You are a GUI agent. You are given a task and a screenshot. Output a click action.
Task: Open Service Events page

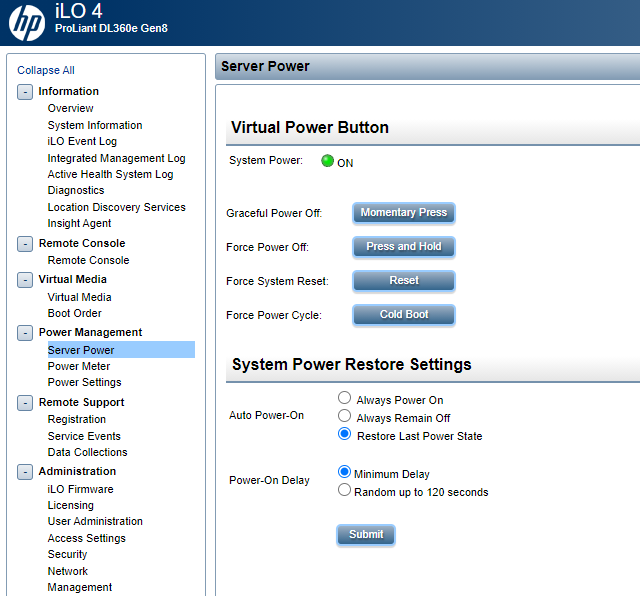tap(84, 436)
